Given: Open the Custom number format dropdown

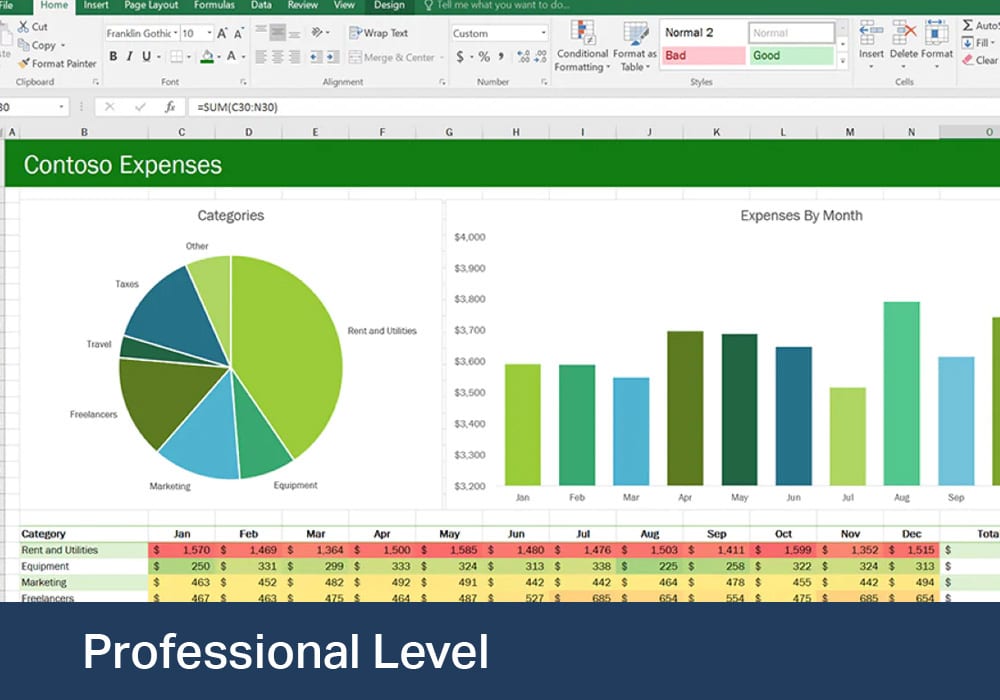Looking at the screenshot, I should coord(543,33).
